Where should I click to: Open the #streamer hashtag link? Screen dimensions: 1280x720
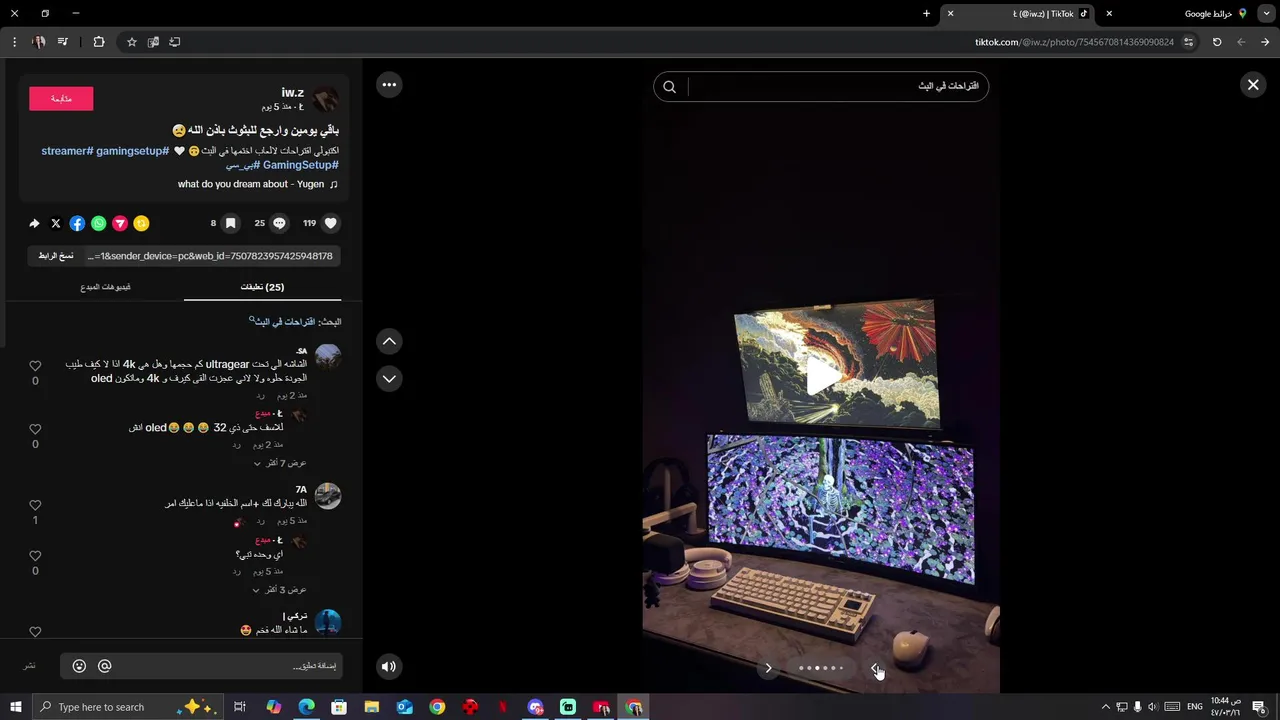pyautogui.click(x=67, y=151)
